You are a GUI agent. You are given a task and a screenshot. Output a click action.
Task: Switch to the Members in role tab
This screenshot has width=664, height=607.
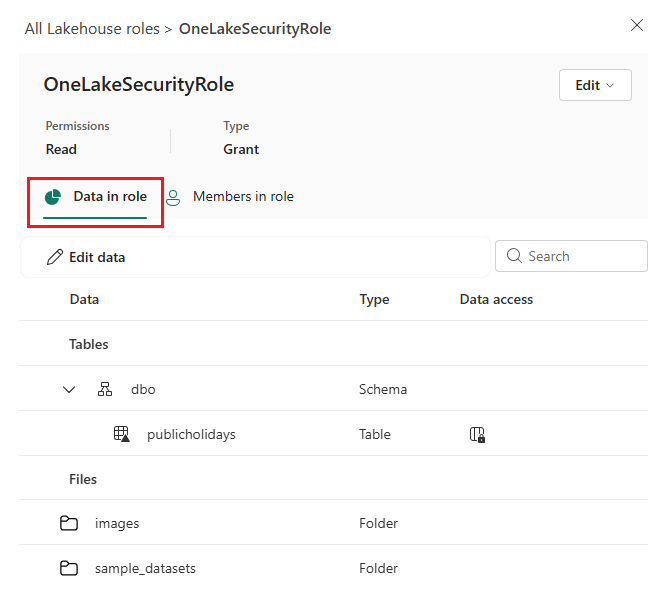pos(229,197)
